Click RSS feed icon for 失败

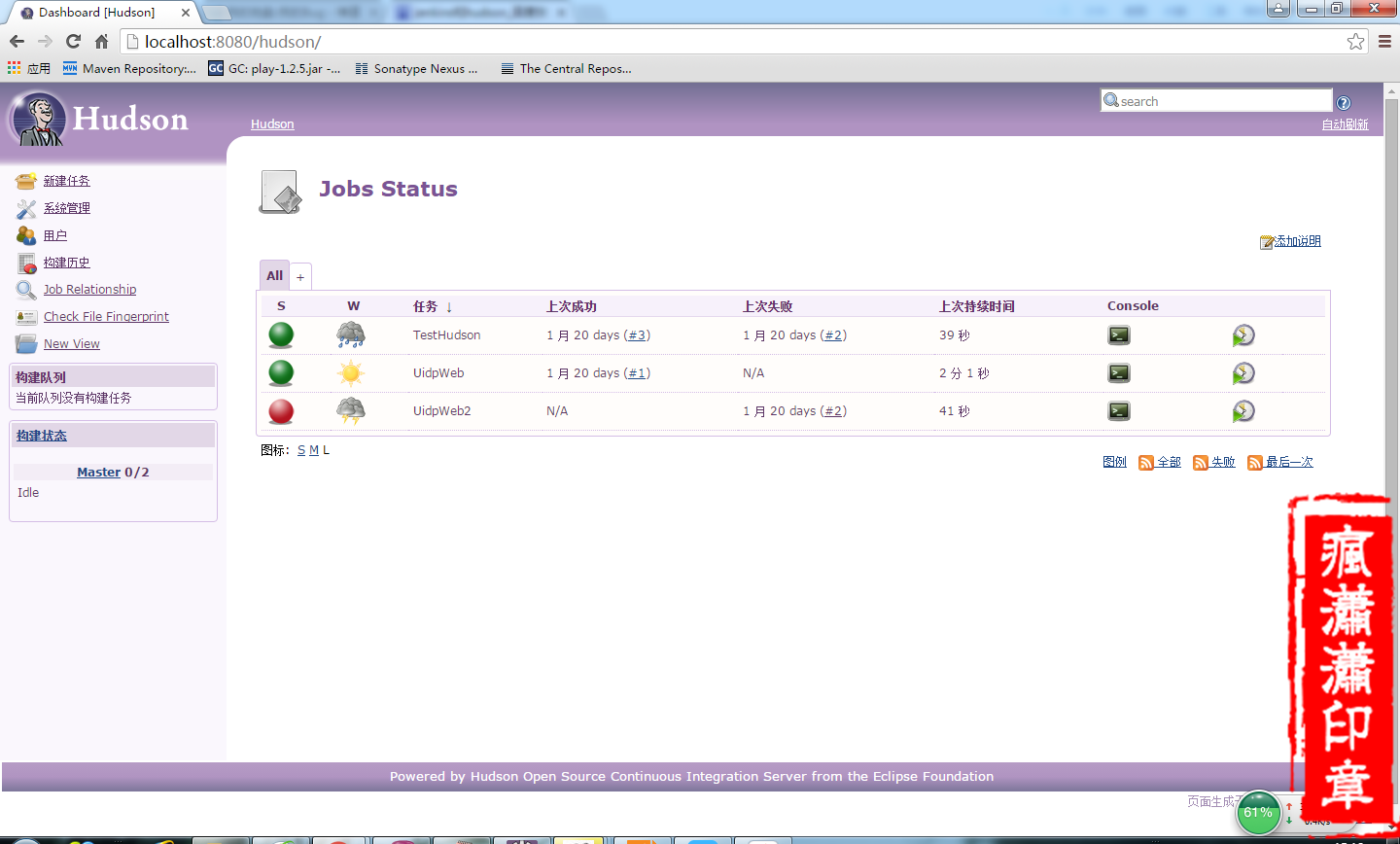1201,463
